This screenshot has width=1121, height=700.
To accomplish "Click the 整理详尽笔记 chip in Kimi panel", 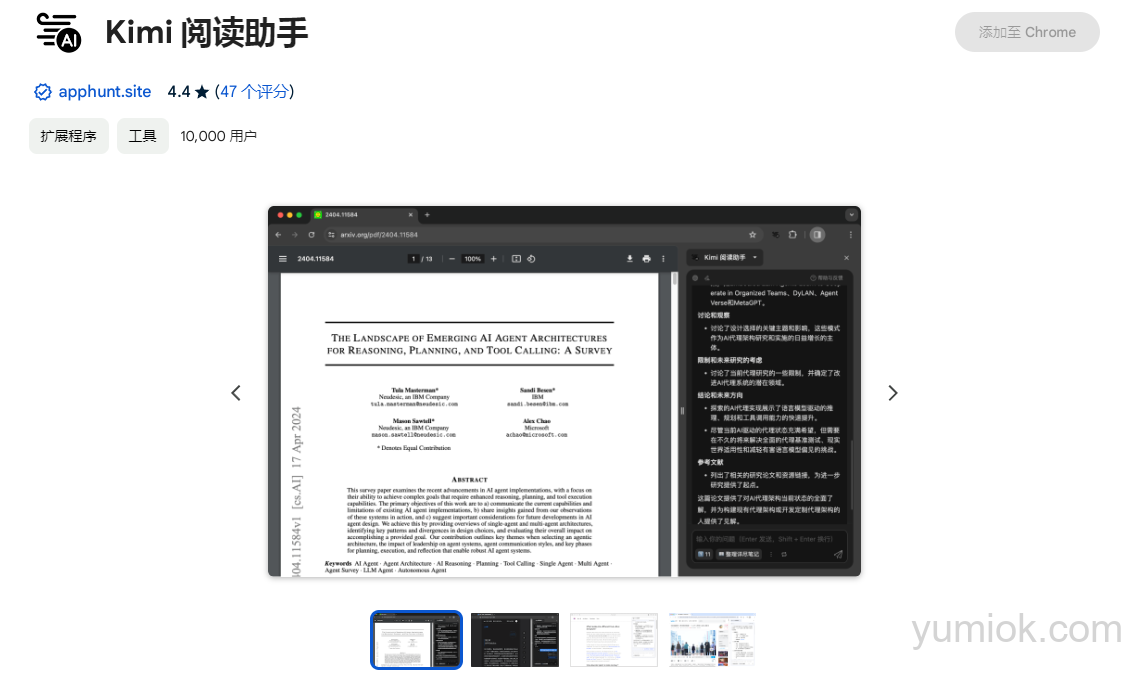I will click(739, 554).
